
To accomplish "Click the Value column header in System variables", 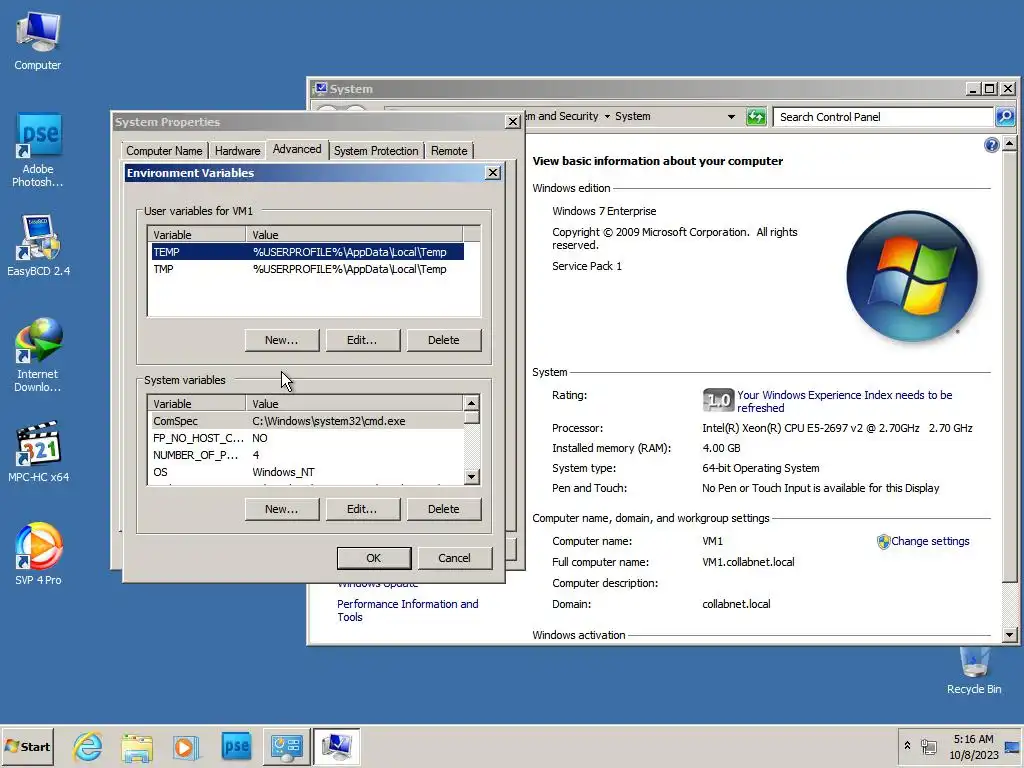I will pos(354,404).
